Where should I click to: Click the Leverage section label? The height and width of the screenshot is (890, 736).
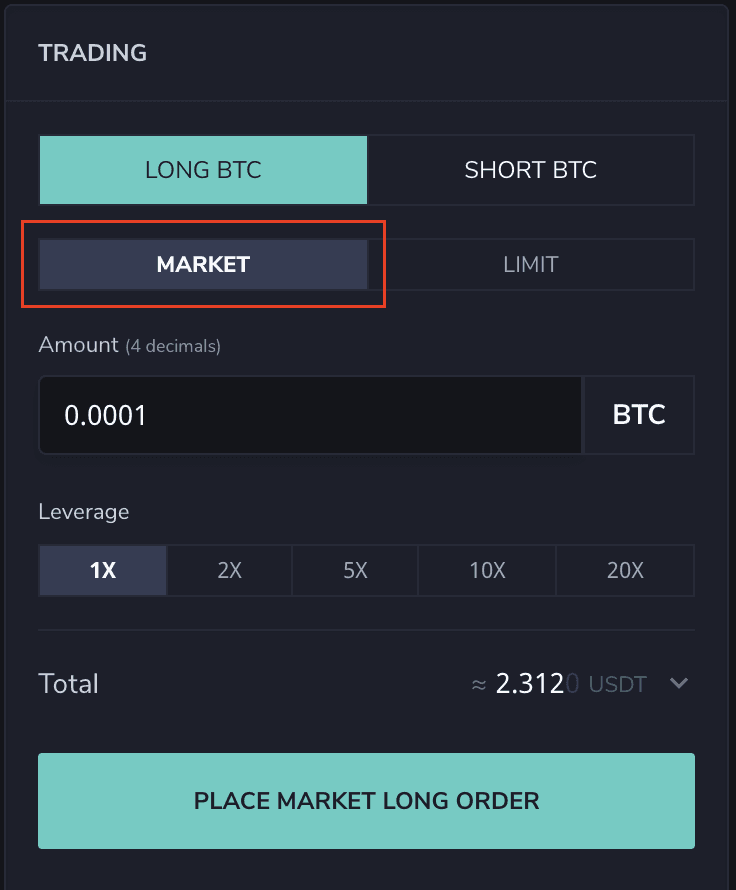[x=83, y=512]
